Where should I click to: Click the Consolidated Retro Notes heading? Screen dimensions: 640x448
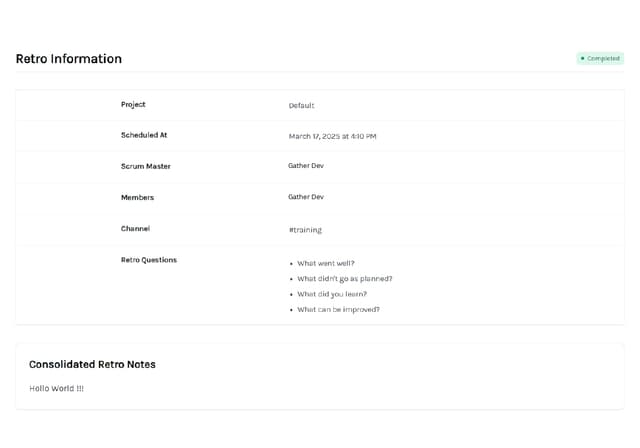92,364
